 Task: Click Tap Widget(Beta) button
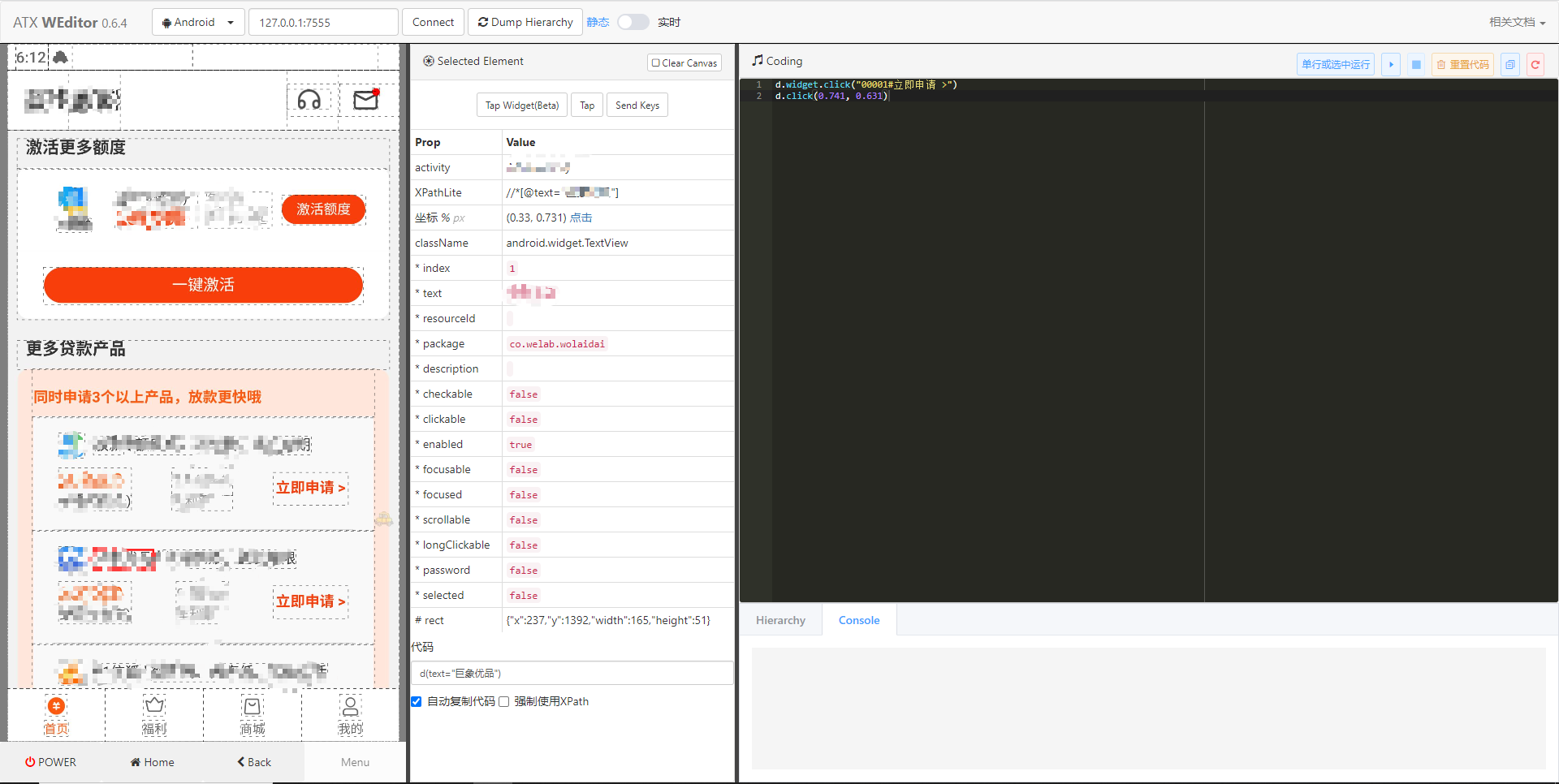tap(522, 105)
